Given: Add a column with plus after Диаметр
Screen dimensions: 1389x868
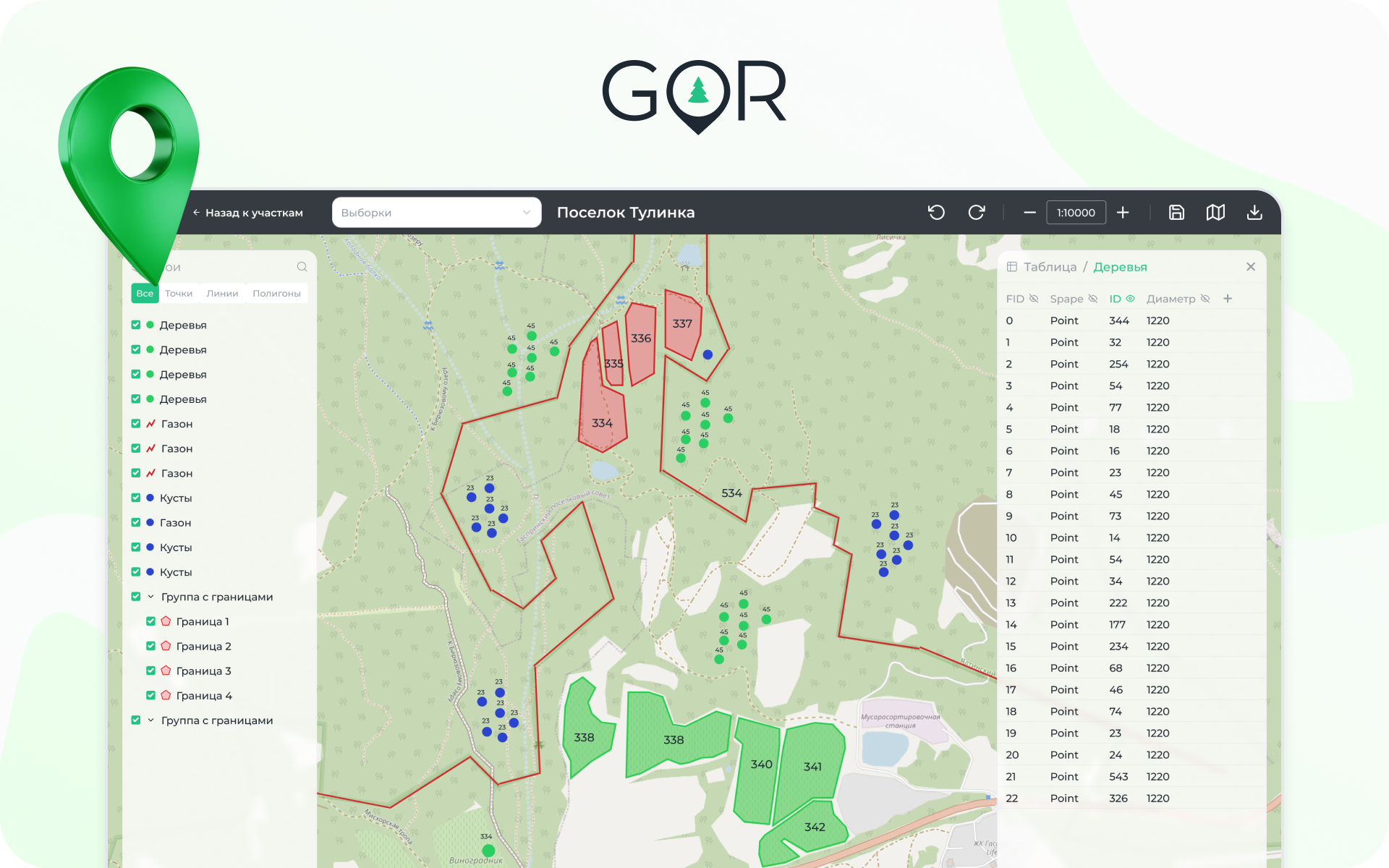Looking at the screenshot, I should click(x=1228, y=299).
